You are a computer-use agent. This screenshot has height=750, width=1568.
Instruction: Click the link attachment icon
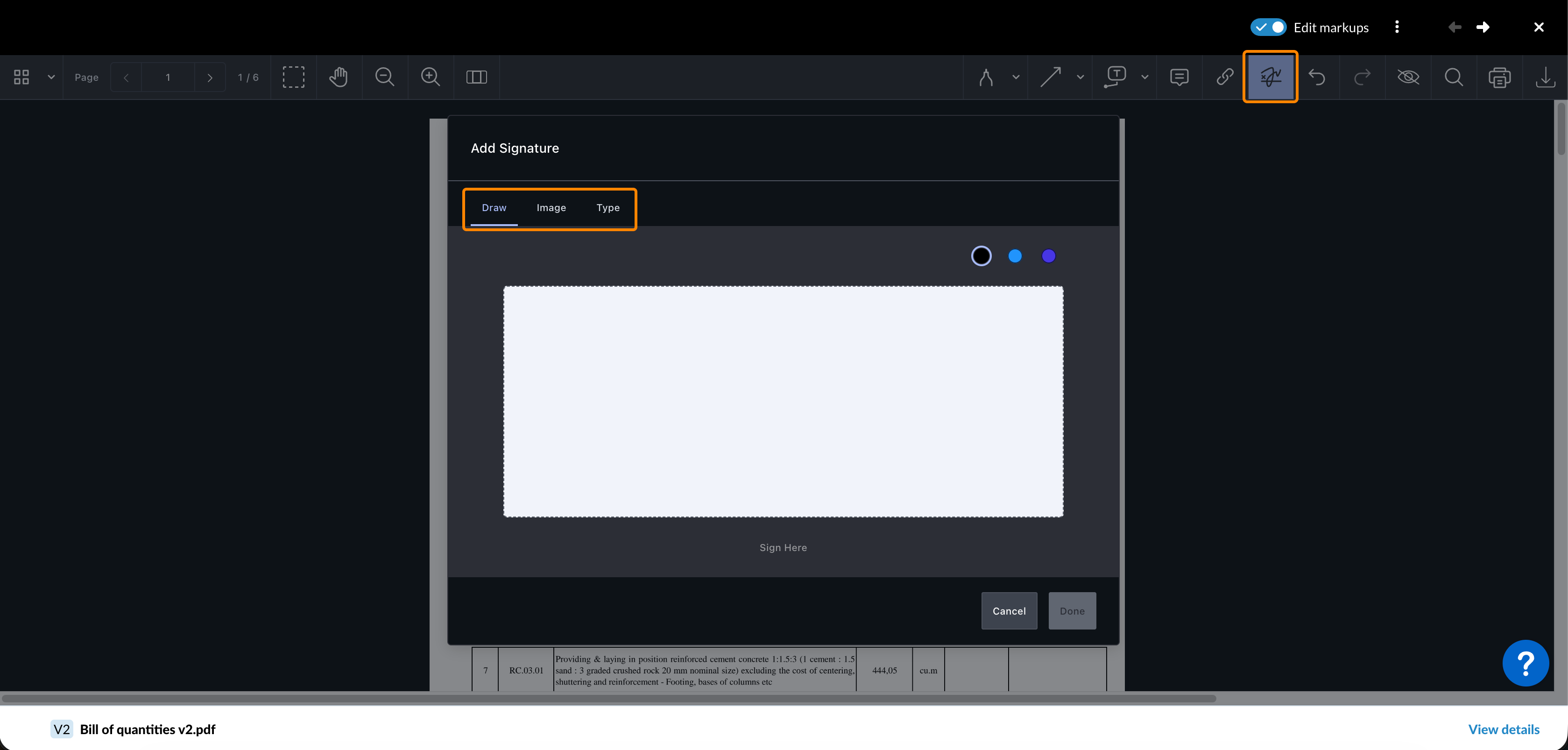click(1225, 78)
